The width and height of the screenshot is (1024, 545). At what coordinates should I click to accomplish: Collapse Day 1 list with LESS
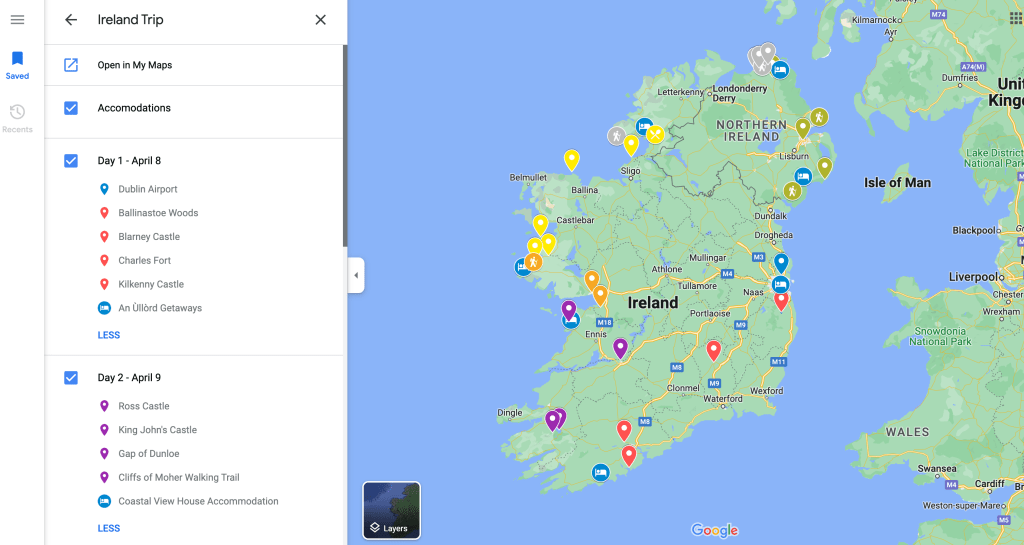[x=109, y=335]
